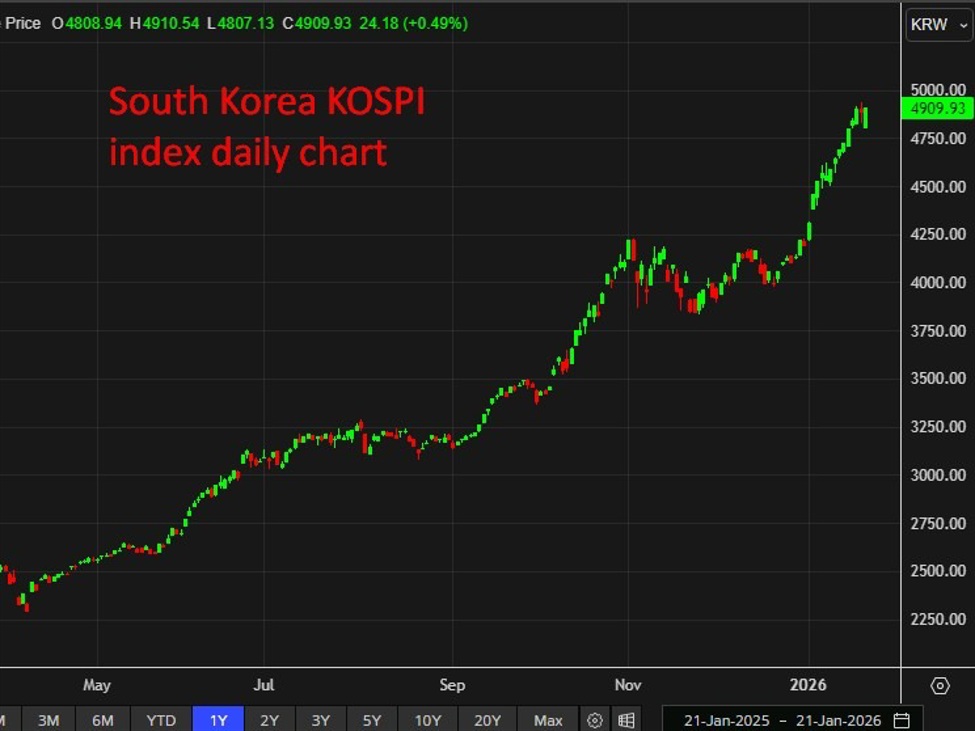This screenshot has height=731, width=975.
Task: Toggle the Max range view
Action: pos(548,719)
